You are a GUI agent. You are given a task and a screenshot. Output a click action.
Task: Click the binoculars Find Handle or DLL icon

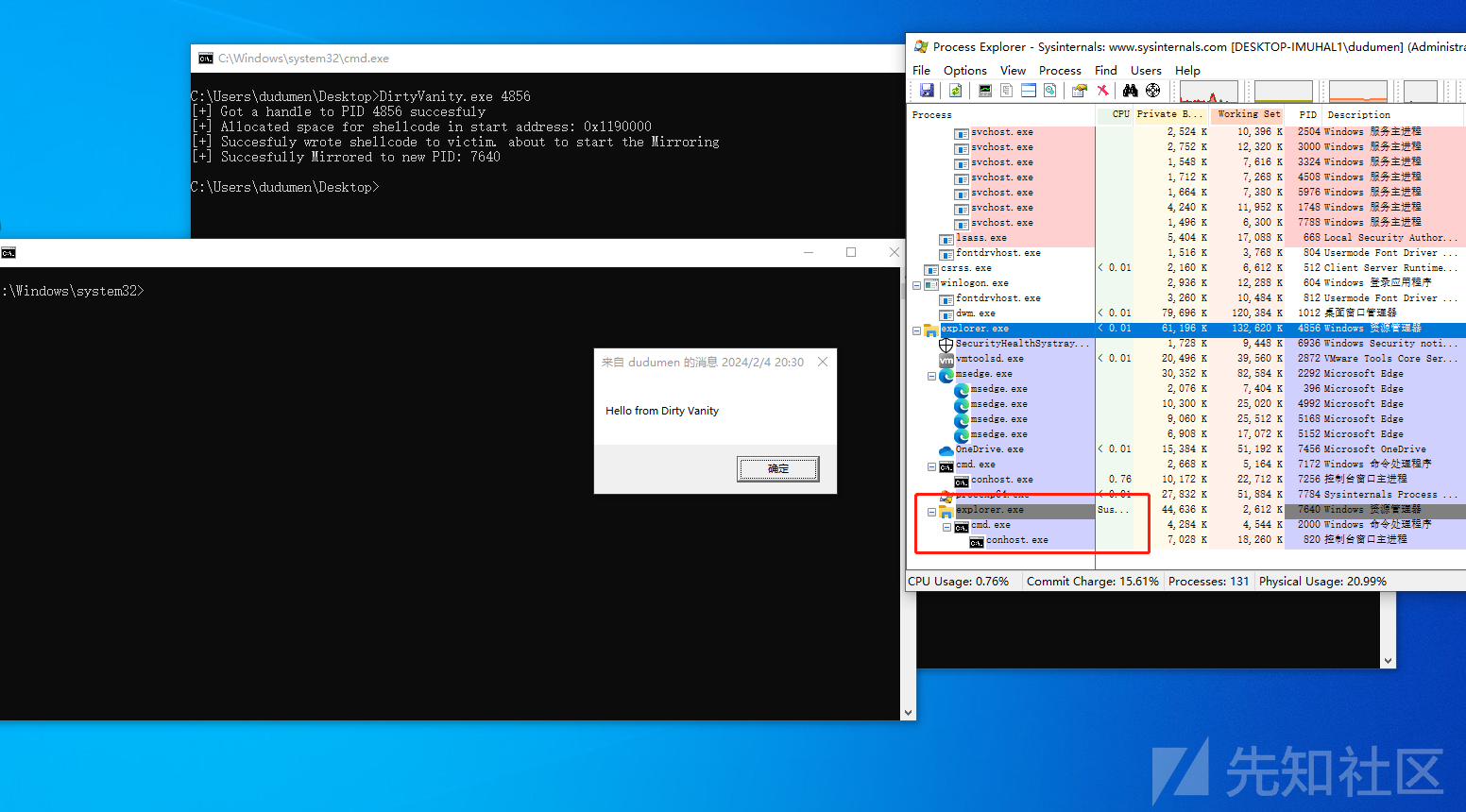1130,91
